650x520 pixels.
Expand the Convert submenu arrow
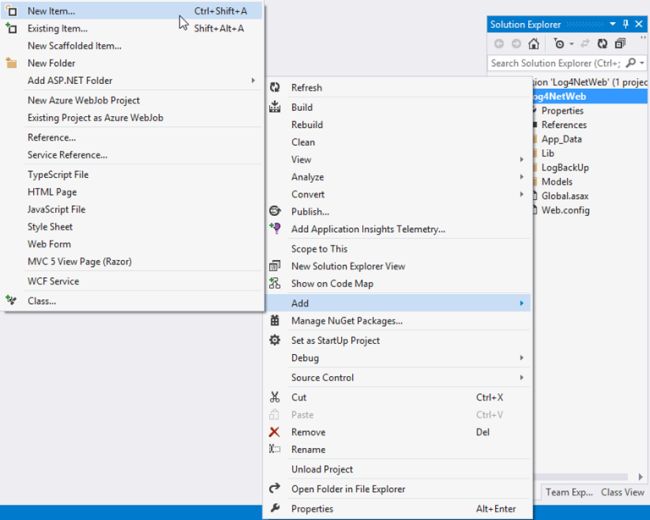pos(521,194)
